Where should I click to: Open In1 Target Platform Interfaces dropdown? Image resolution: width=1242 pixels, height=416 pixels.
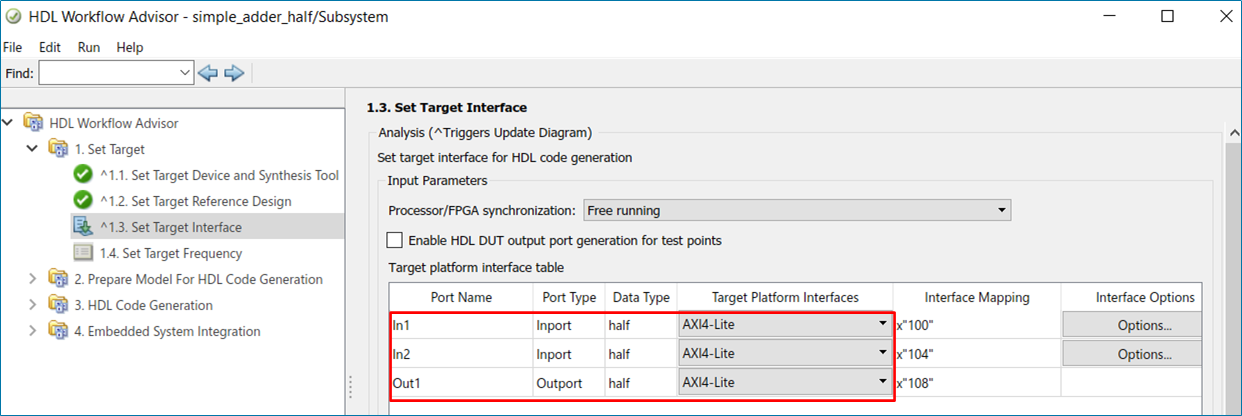[x=882, y=324]
